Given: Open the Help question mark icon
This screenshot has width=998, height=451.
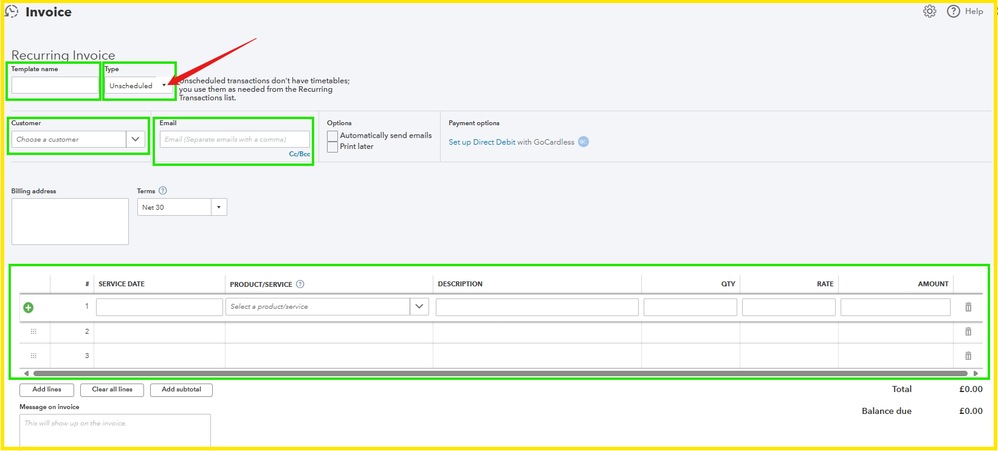Looking at the screenshot, I should click(x=953, y=11).
